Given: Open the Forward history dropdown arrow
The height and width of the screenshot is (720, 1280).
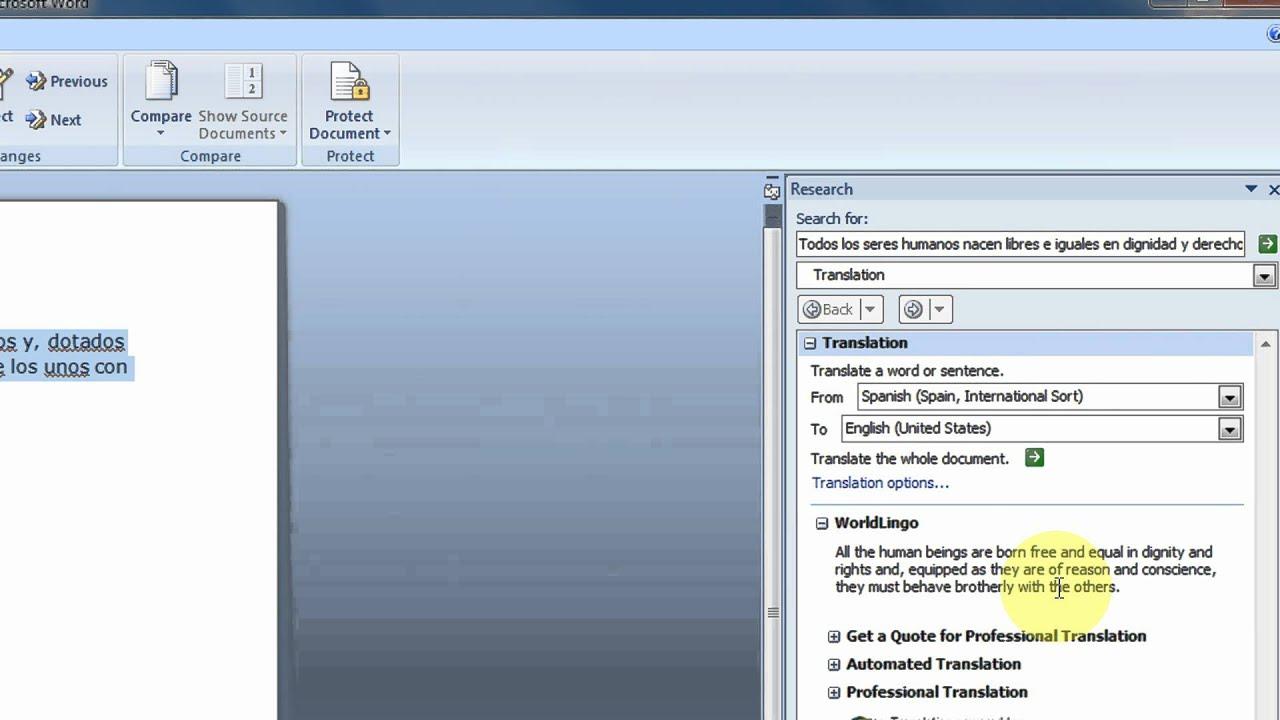Looking at the screenshot, I should [x=939, y=310].
